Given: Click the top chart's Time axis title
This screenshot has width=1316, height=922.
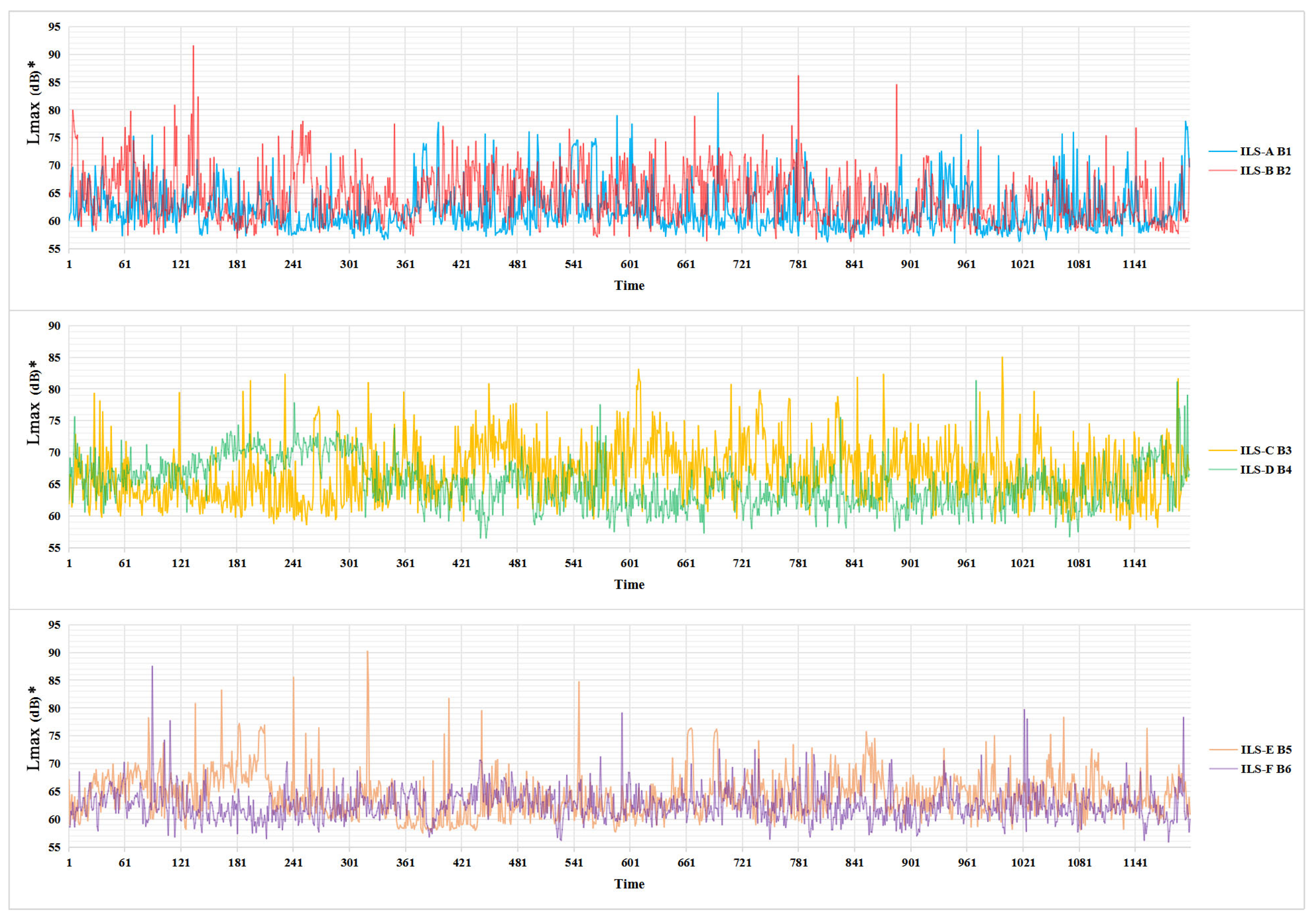Looking at the screenshot, I should 629,286.
